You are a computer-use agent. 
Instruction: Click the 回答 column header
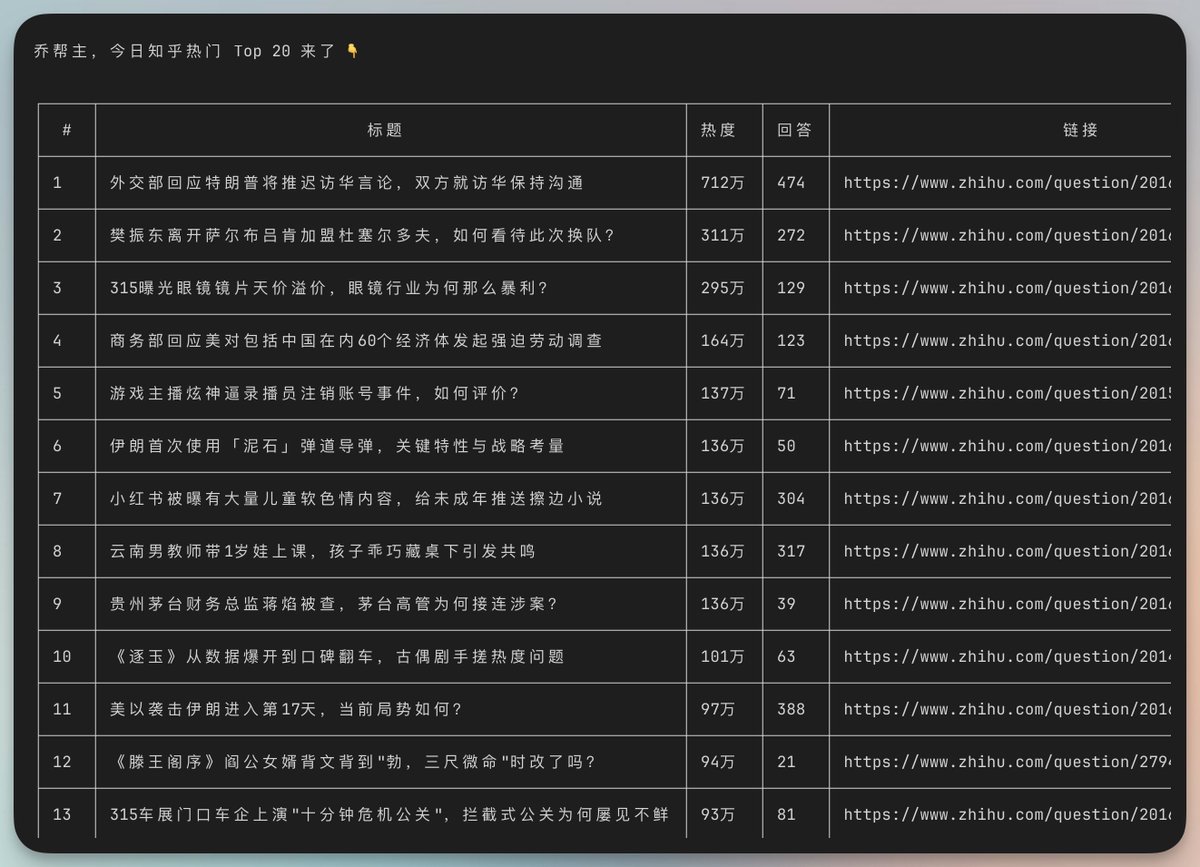(796, 130)
